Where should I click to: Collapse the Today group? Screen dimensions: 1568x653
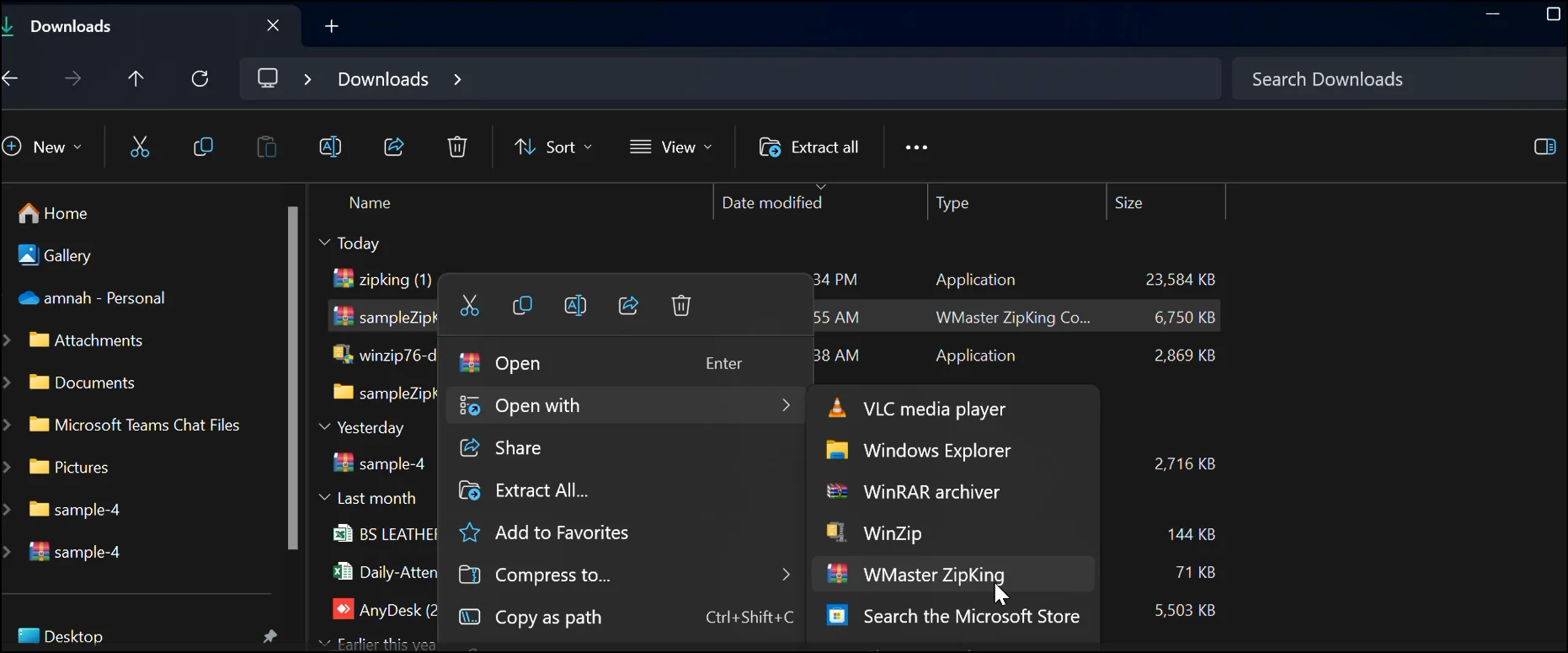[324, 244]
